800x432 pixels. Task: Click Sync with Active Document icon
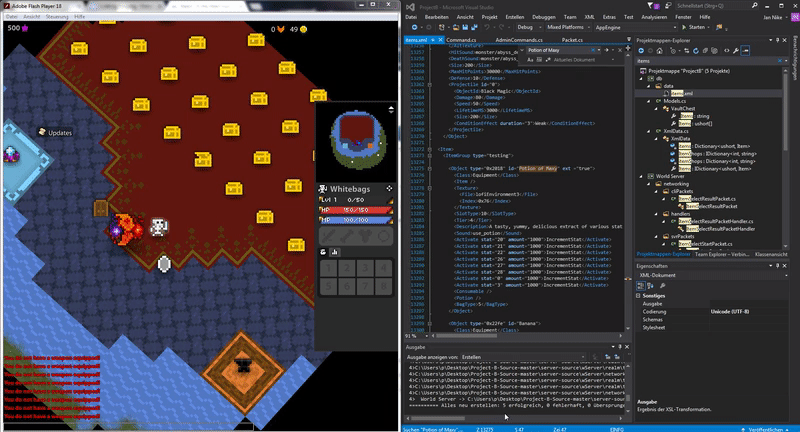tap(686, 50)
